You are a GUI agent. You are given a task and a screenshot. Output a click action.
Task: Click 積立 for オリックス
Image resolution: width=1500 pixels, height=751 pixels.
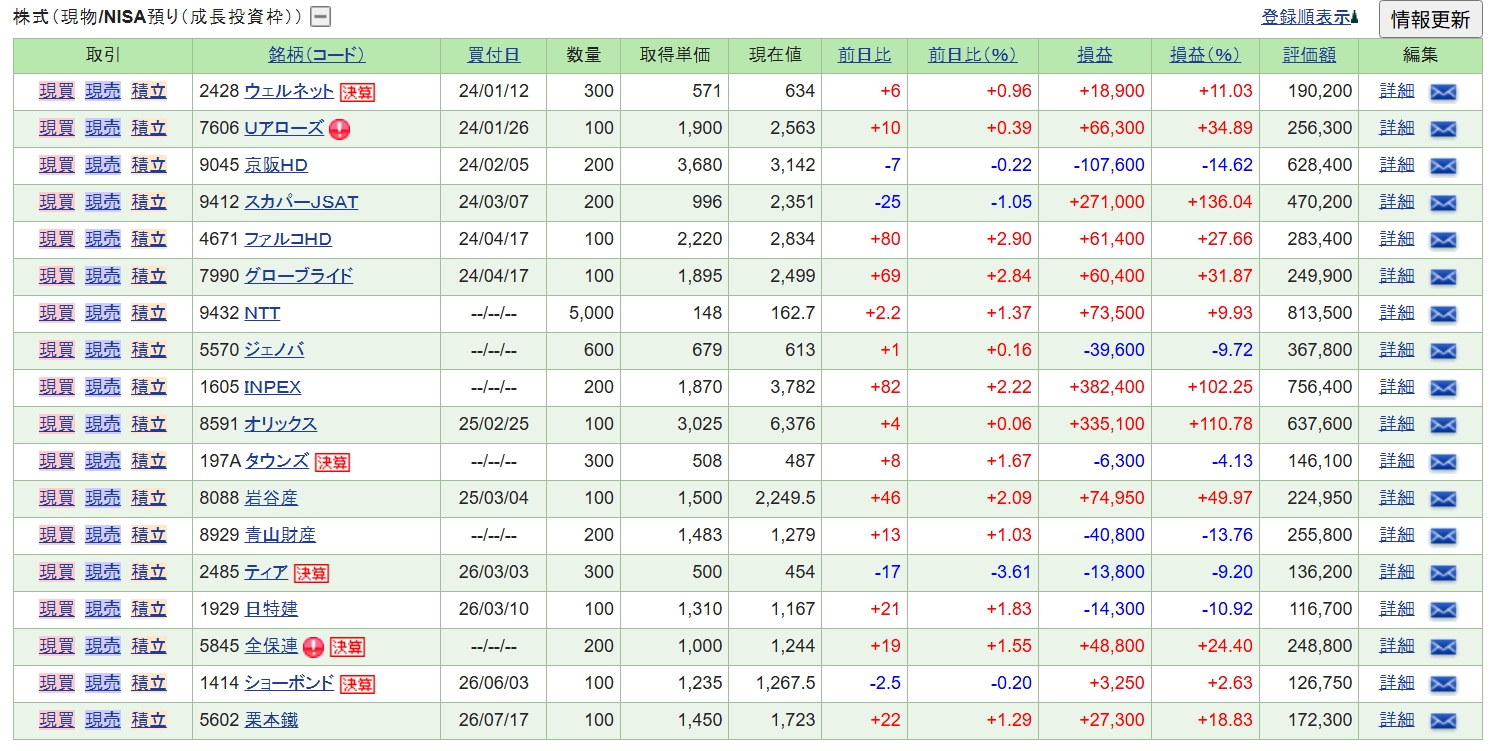(x=149, y=424)
